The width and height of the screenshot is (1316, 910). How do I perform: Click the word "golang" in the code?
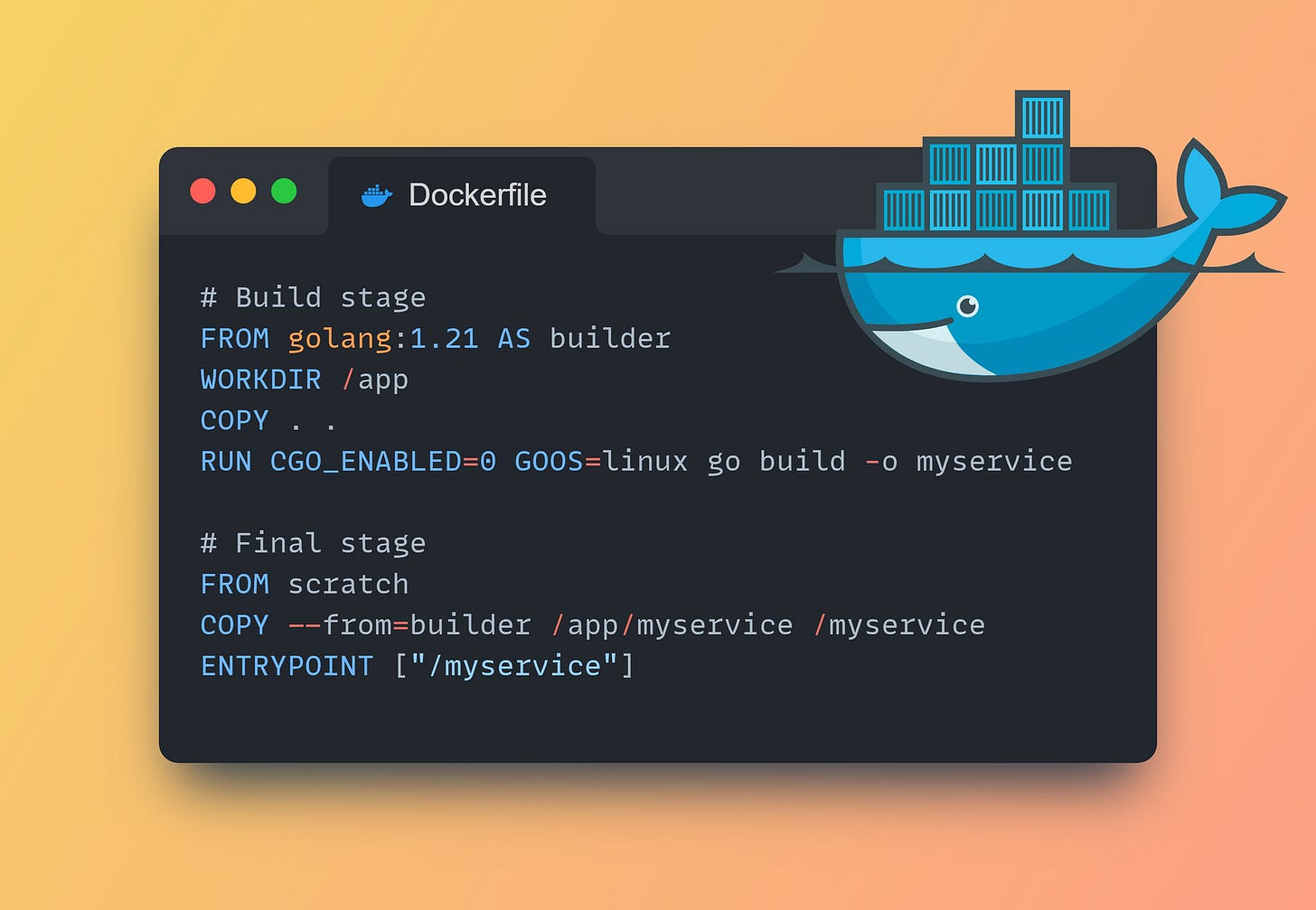point(340,340)
